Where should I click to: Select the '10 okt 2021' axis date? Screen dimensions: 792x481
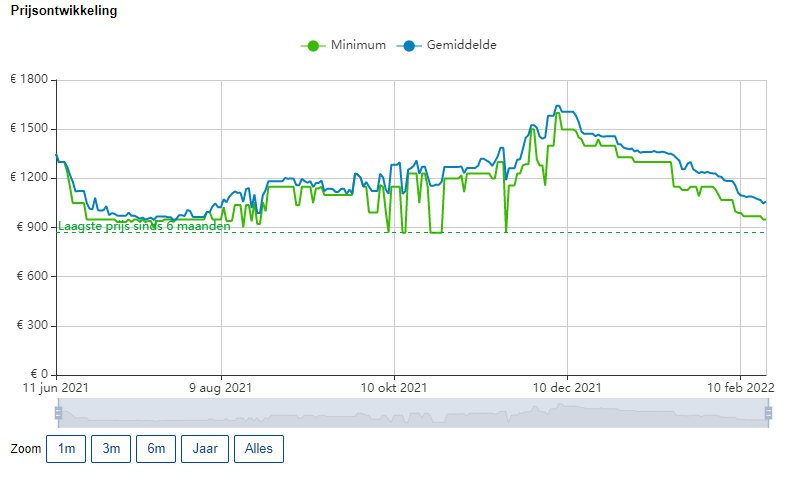[394, 387]
